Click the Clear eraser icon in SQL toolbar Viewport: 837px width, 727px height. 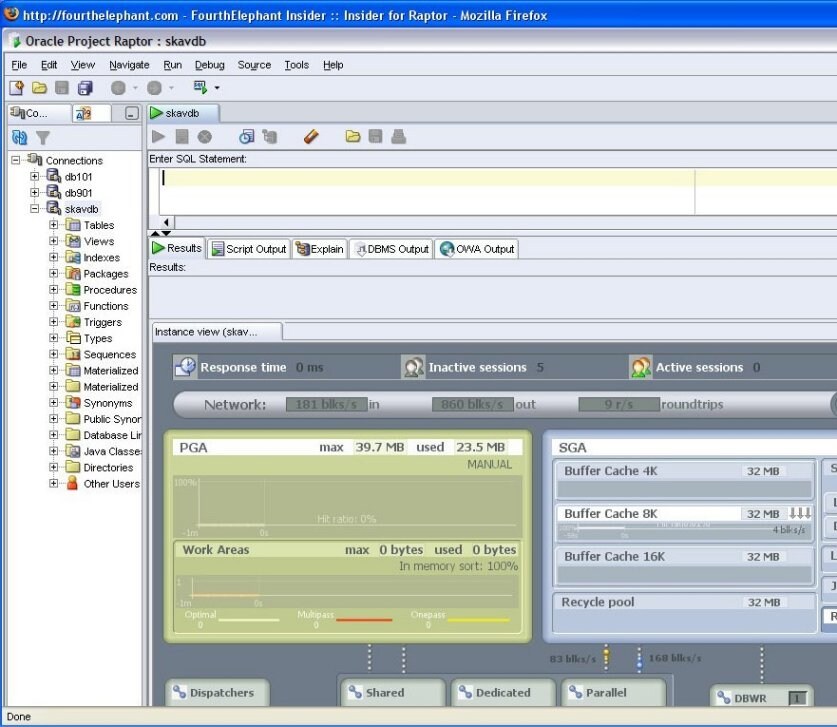coord(311,136)
